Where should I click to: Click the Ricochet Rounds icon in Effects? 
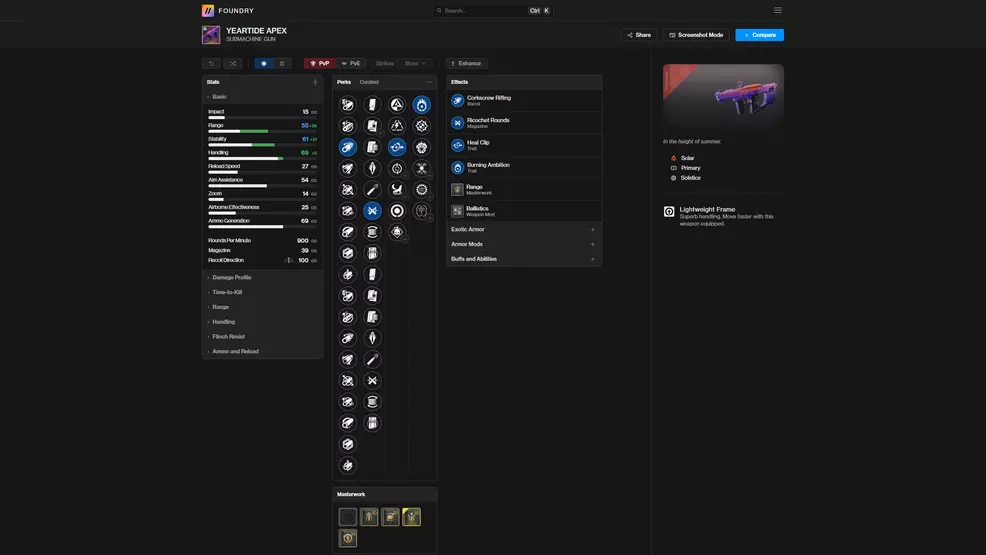457,123
